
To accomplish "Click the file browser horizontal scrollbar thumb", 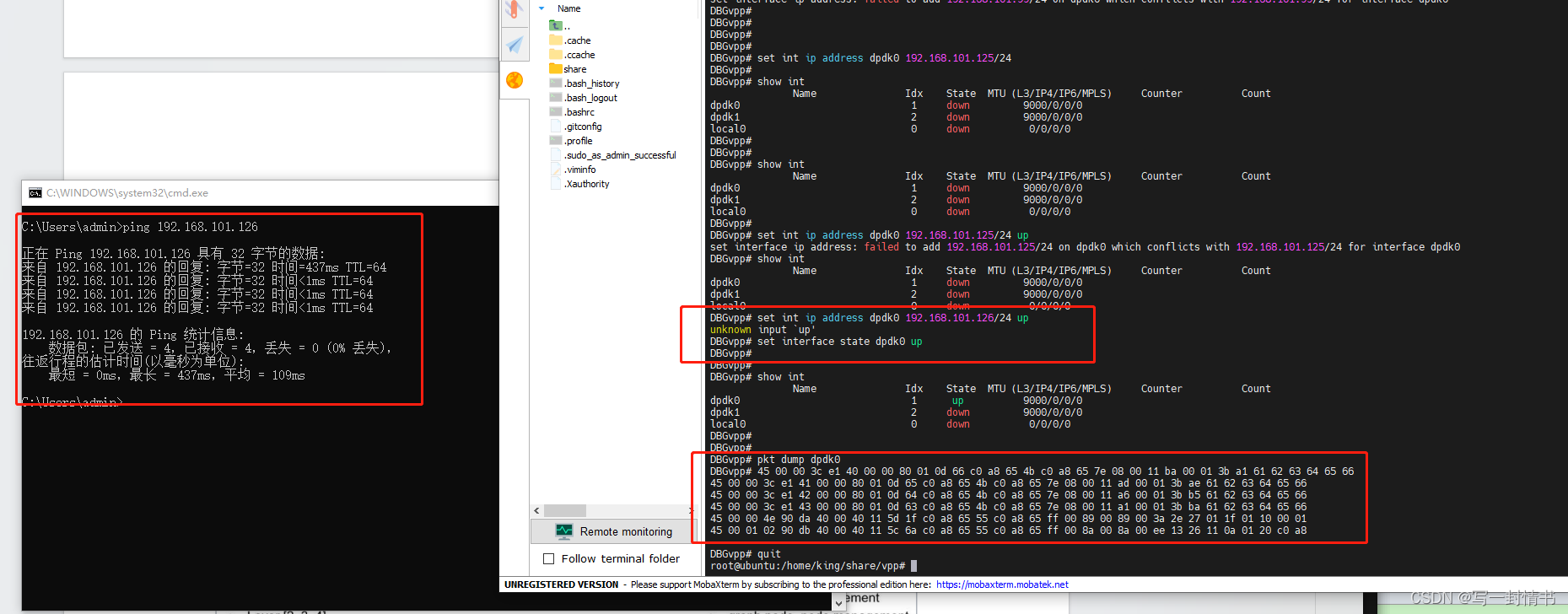I will tap(565, 510).
